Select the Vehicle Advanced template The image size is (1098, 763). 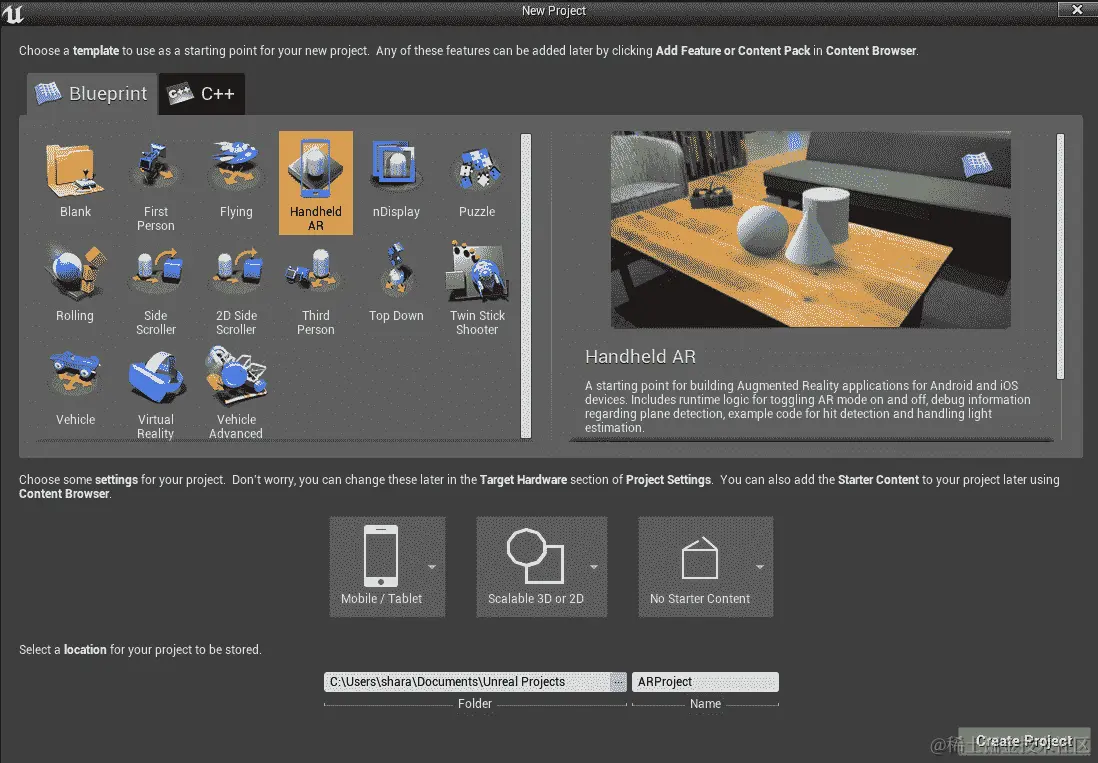[236, 389]
